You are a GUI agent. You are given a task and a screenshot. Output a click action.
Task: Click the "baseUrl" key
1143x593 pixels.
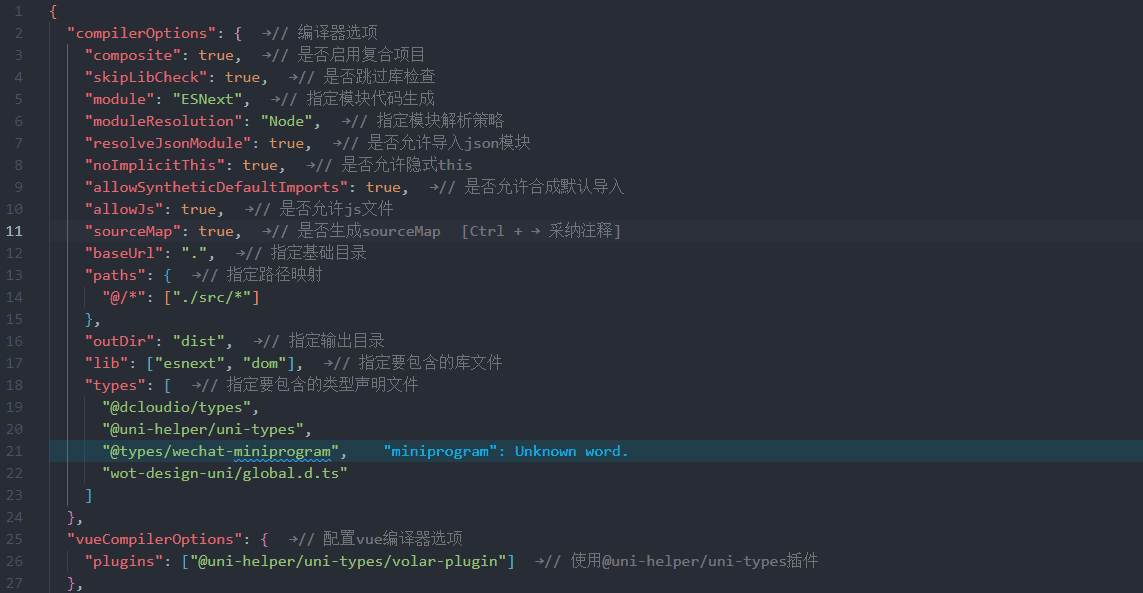124,253
